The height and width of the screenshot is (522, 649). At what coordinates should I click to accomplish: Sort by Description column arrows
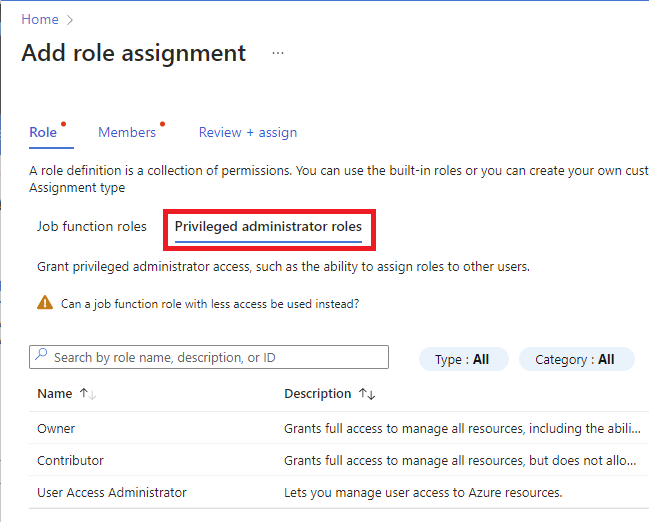(366, 394)
